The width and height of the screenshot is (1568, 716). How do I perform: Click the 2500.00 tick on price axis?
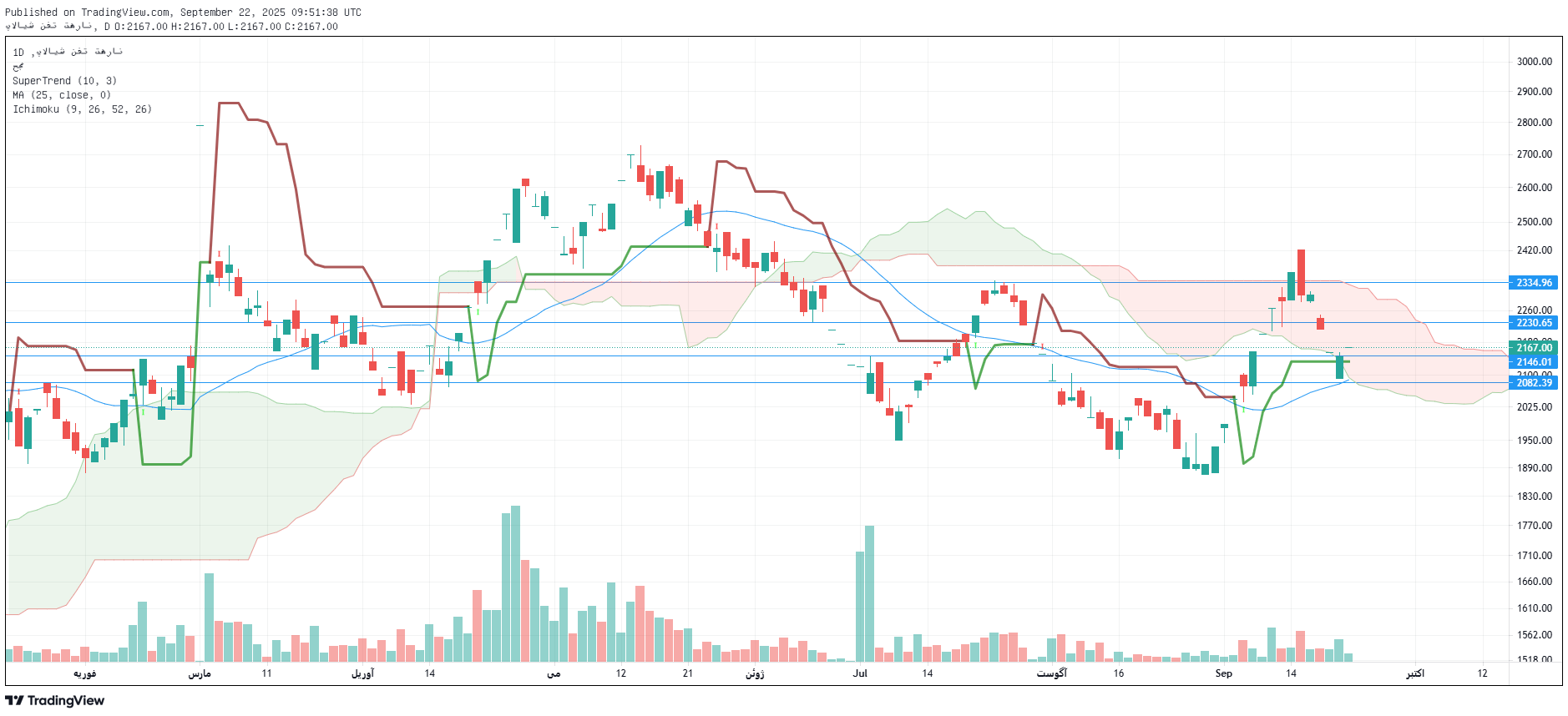1534,222
